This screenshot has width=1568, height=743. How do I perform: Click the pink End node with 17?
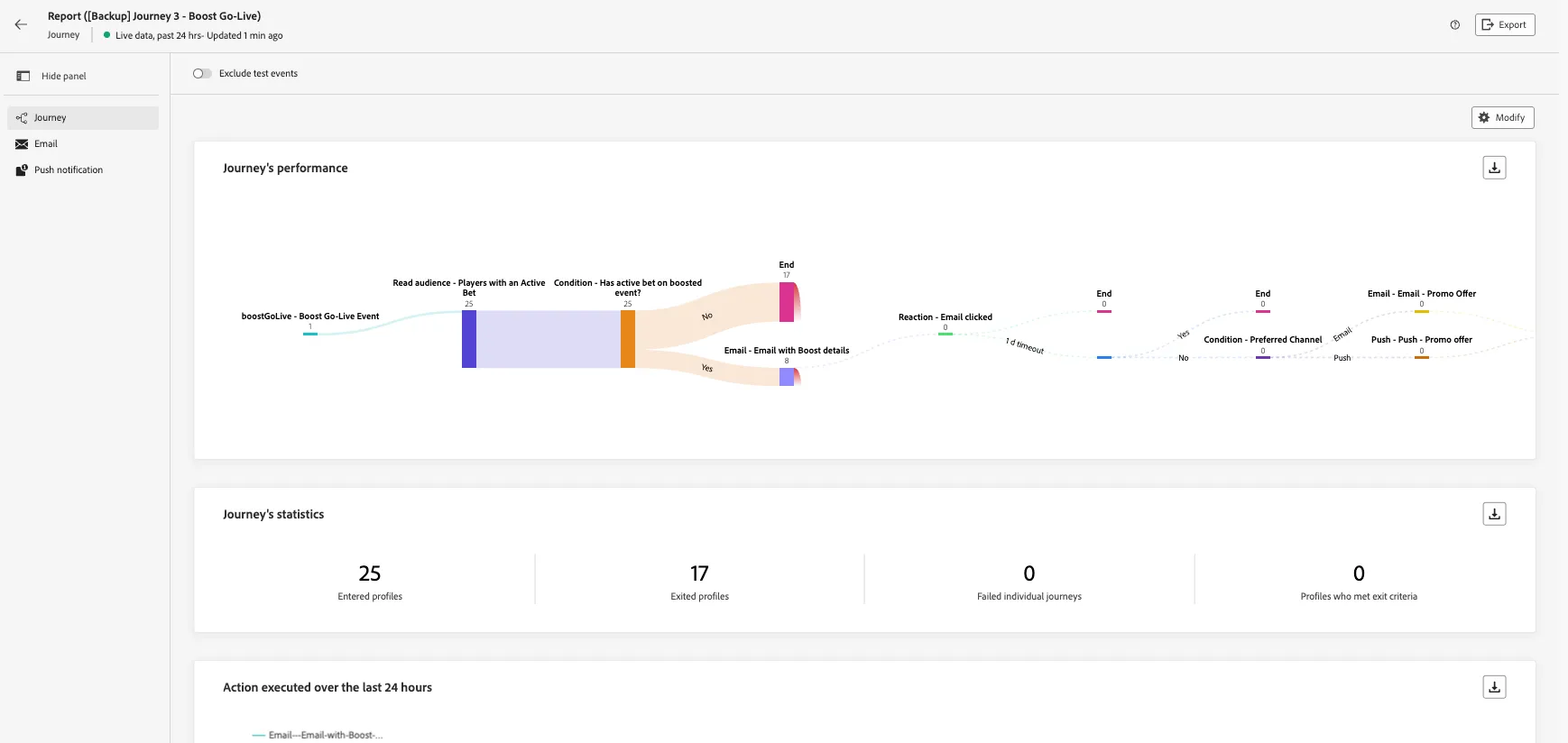pyautogui.click(x=787, y=302)
